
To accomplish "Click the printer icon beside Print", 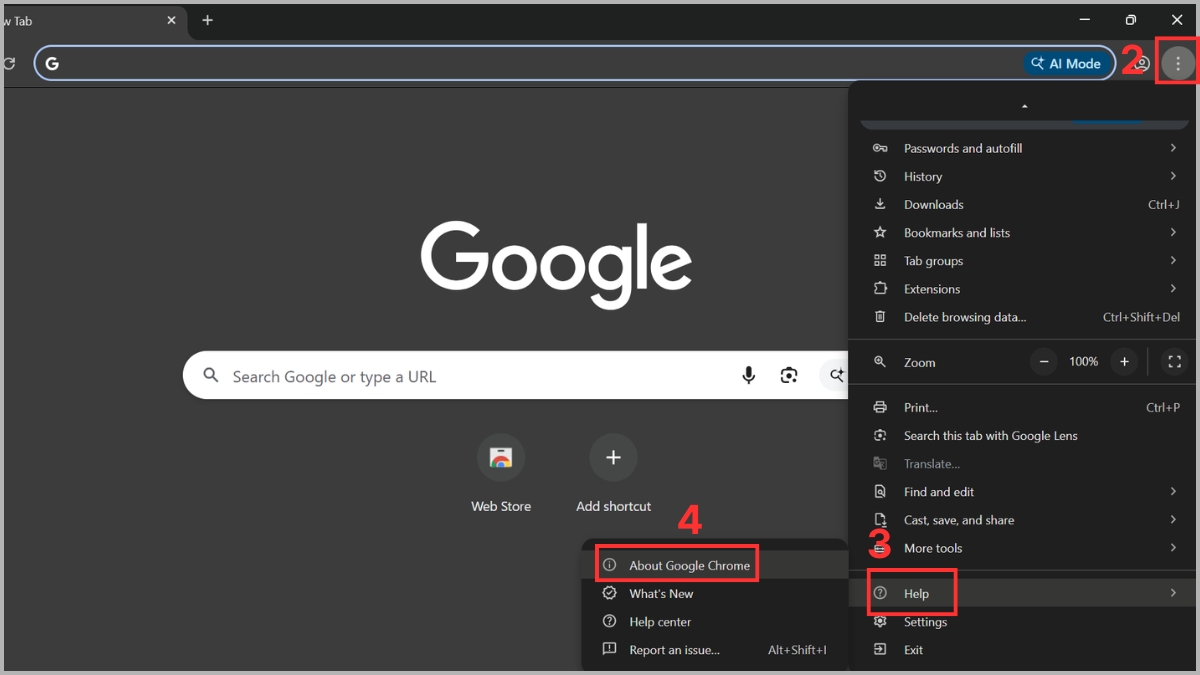I will point(880,407).
